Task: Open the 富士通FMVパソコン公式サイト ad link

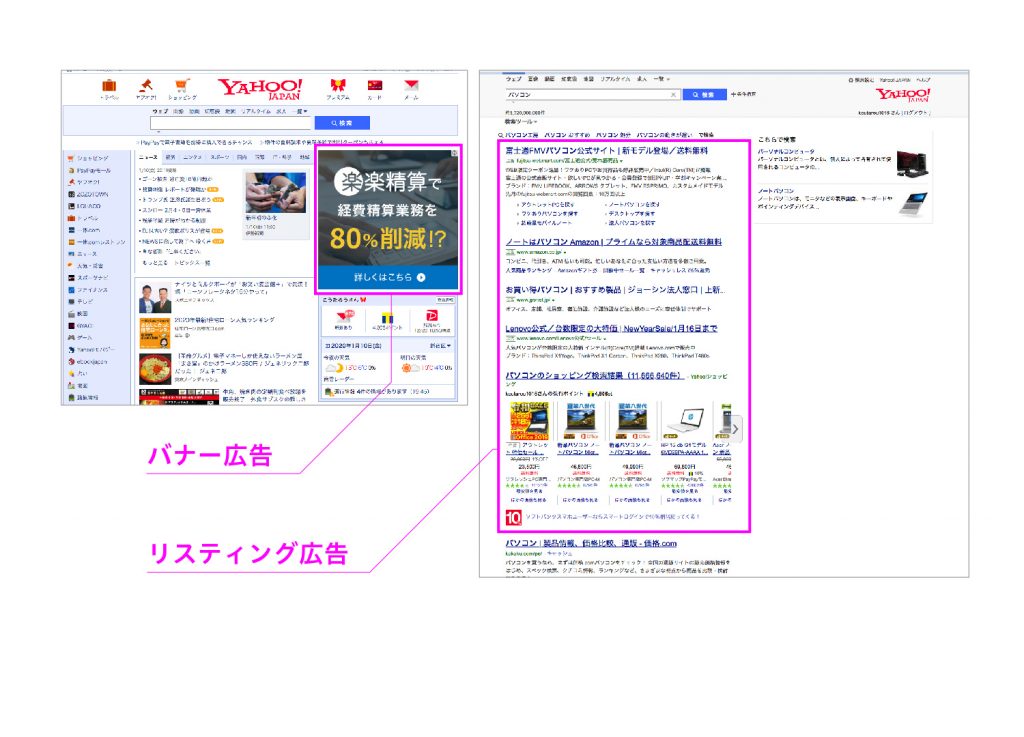Action: coord(607,150)
